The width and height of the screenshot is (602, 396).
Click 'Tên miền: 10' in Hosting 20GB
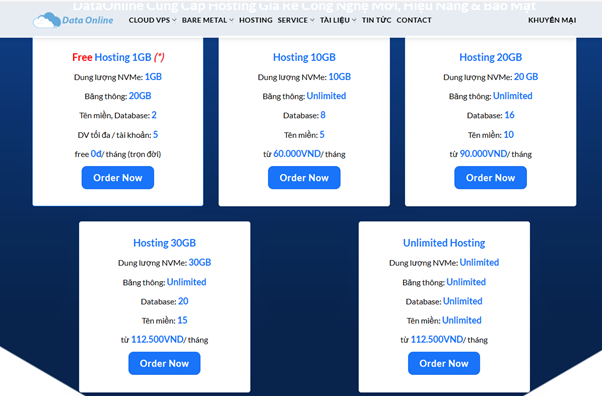[x=491, y=135]
